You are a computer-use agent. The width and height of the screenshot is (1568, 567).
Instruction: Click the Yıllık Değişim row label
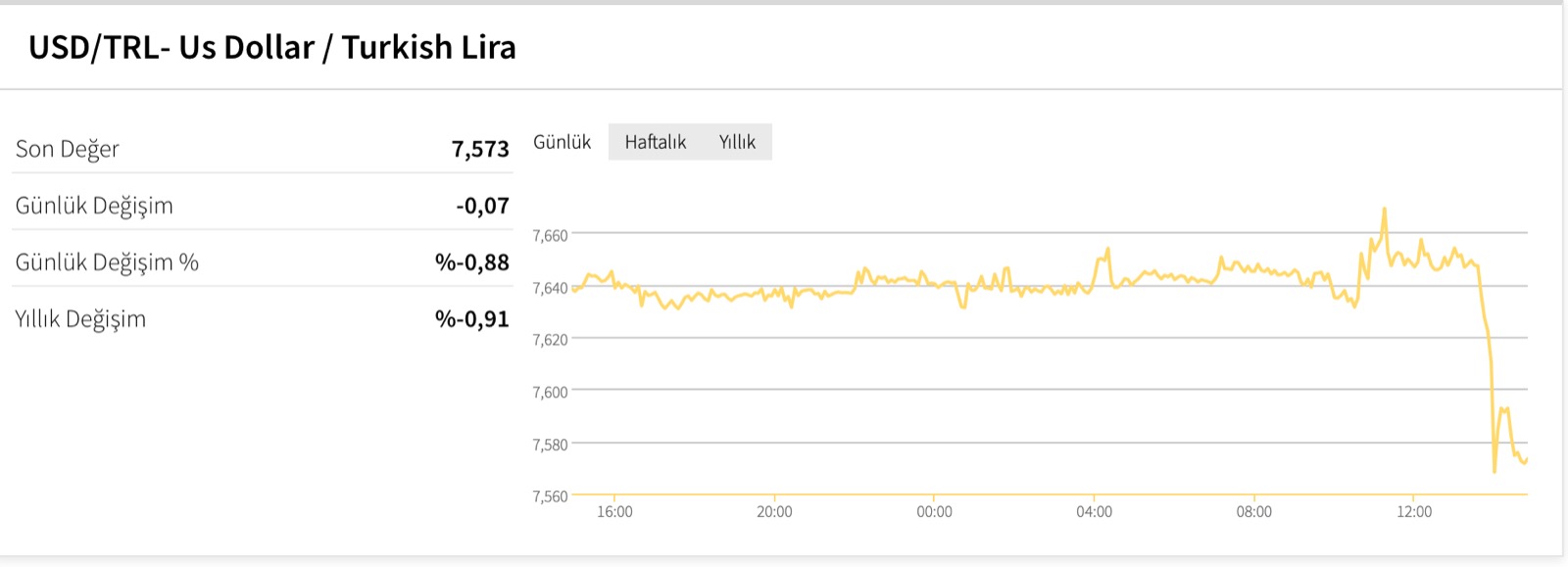(80, 319)
